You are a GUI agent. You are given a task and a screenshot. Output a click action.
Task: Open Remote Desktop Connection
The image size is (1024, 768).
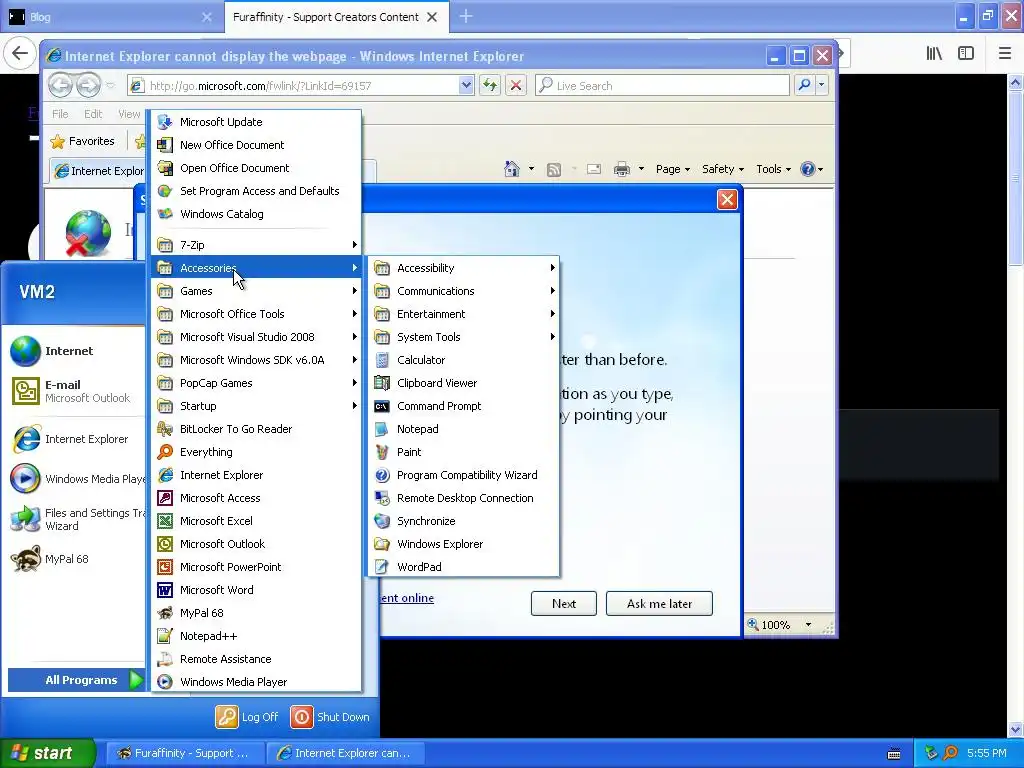click(x=464, y=498)
